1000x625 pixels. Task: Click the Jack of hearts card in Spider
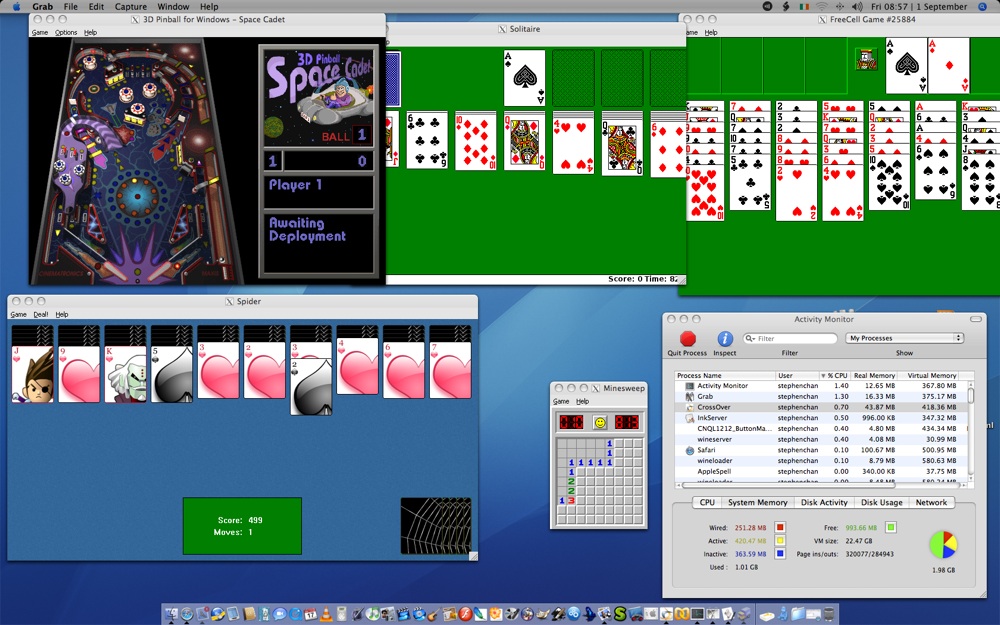(x=33, y=374)
